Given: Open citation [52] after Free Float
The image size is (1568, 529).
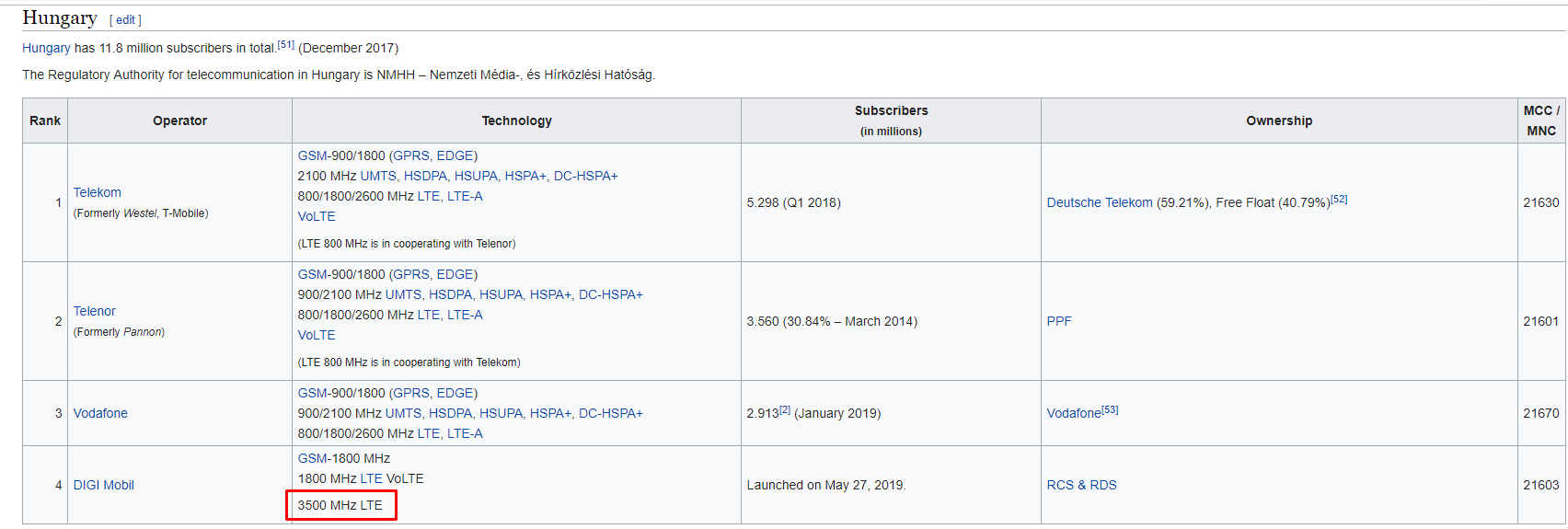Looking at the screenshot, I should coord(1339,199).
